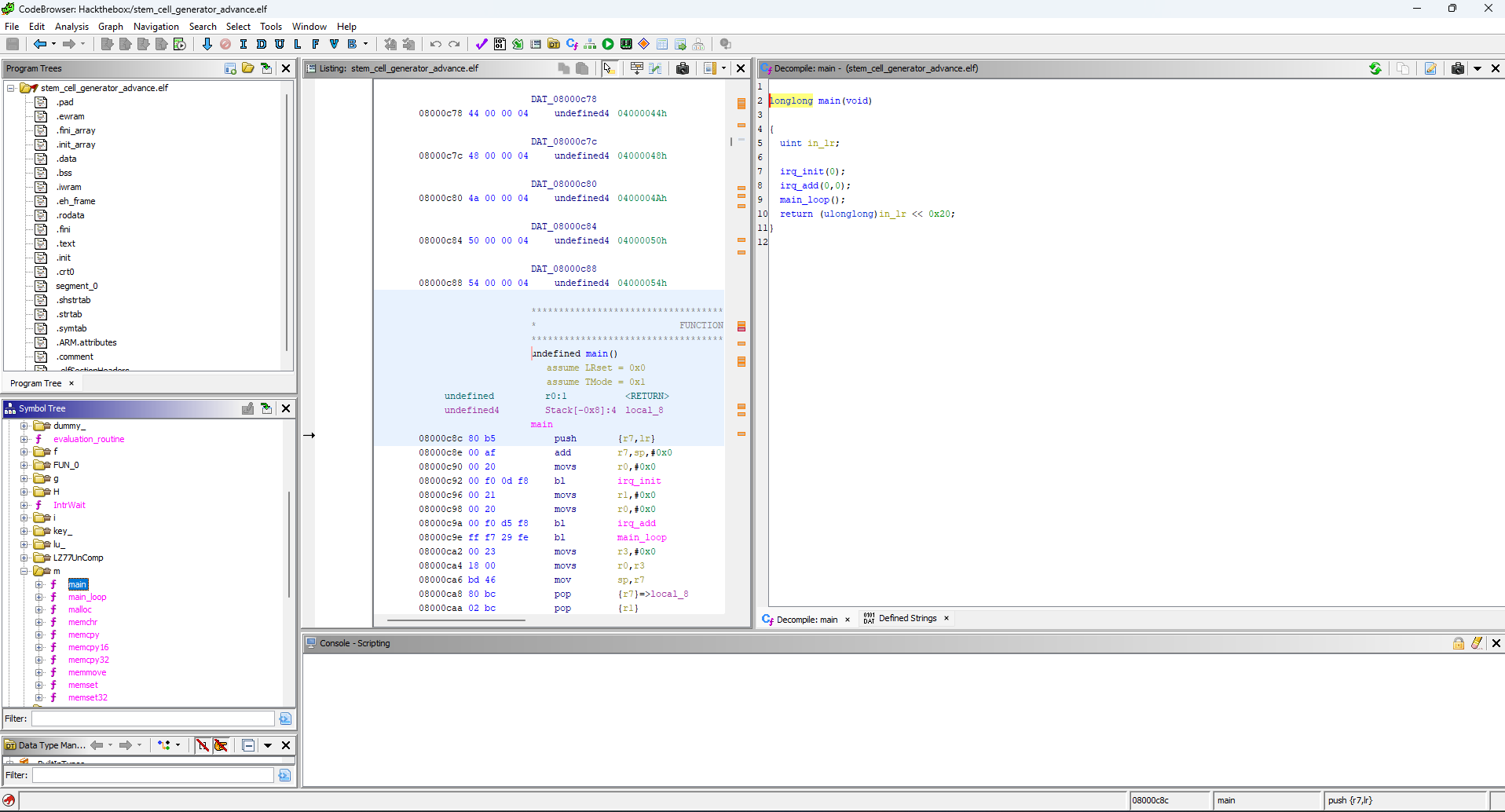Click the Decompiler export/edit notepad icon
Viewport: 1505px width, 812px height.
pos(1430,68)
